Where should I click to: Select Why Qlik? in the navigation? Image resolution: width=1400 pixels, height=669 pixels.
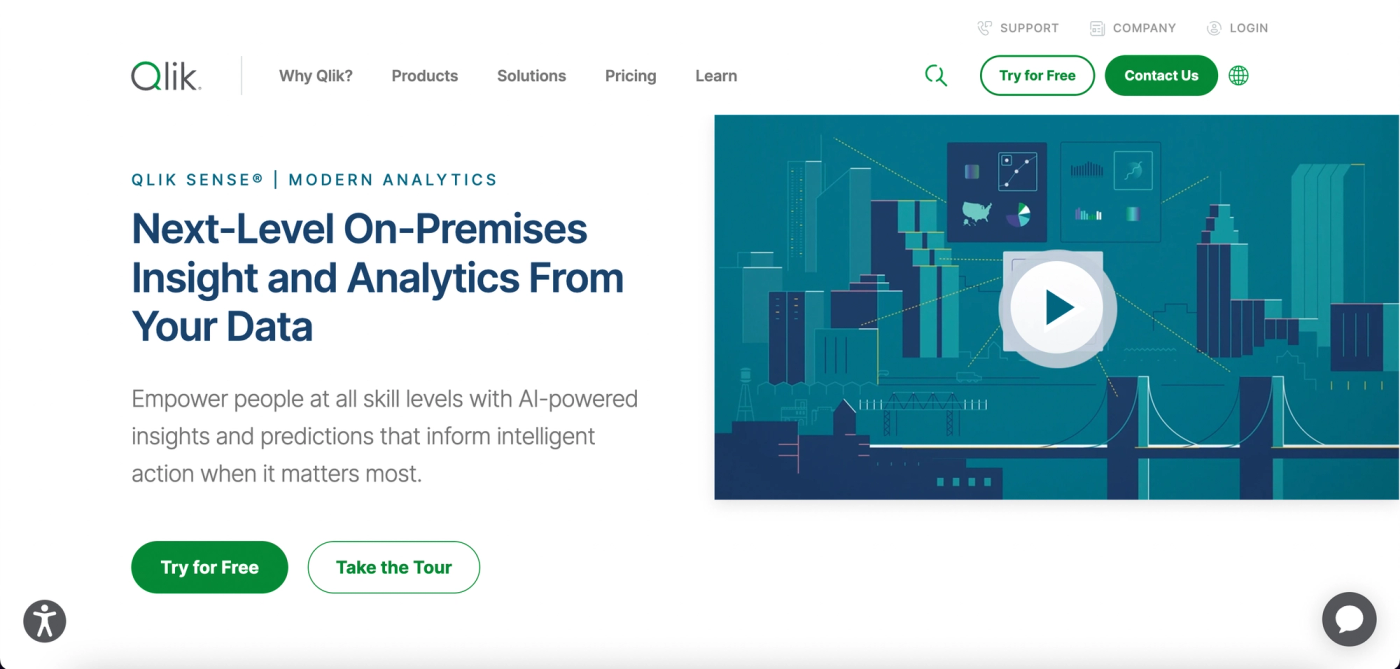pyautogui.click(x=315, y=75)
